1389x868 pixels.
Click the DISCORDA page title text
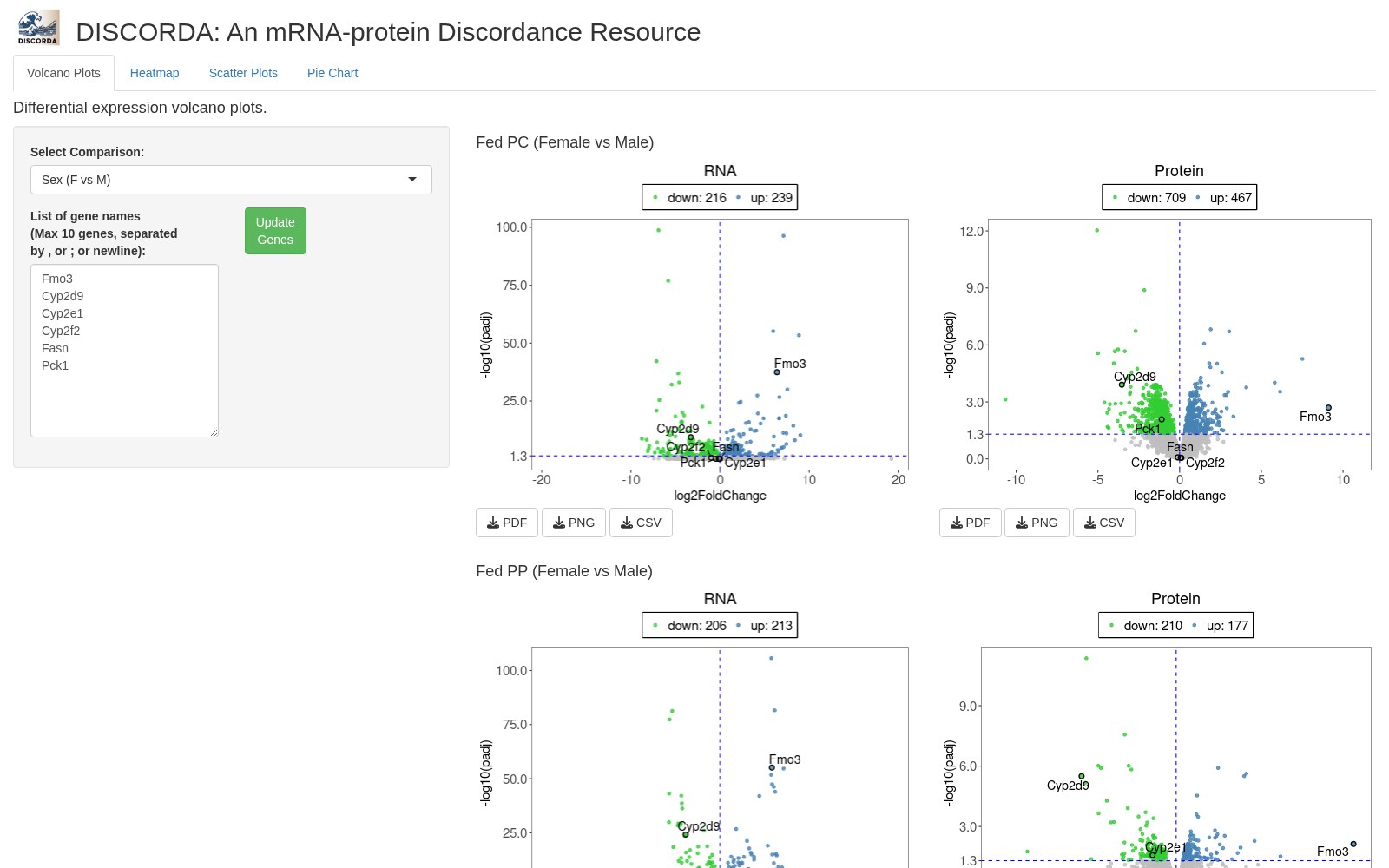(x=388, y=32)
